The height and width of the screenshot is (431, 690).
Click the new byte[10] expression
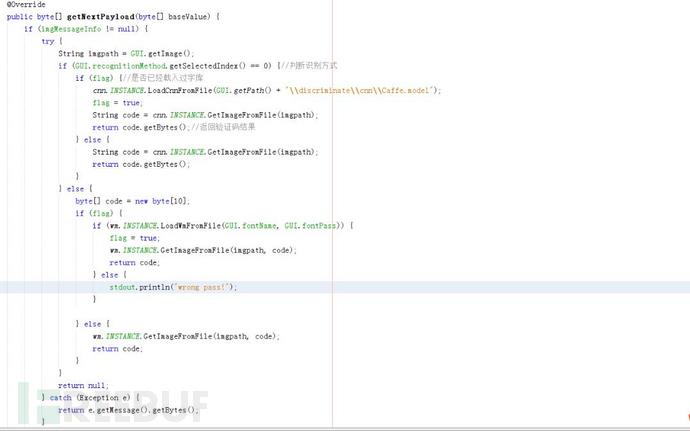point(161,201)
